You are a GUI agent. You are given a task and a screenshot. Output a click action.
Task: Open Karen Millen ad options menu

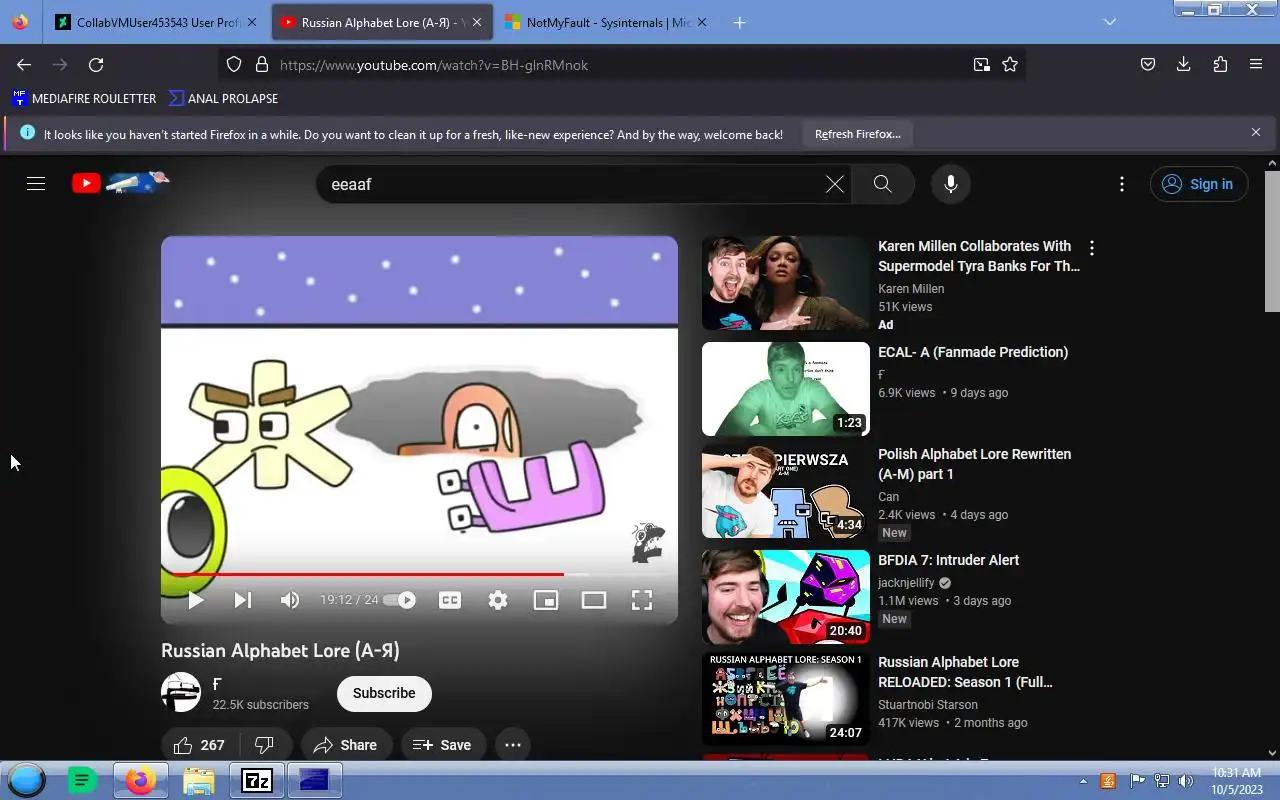tap(1092, 248)
